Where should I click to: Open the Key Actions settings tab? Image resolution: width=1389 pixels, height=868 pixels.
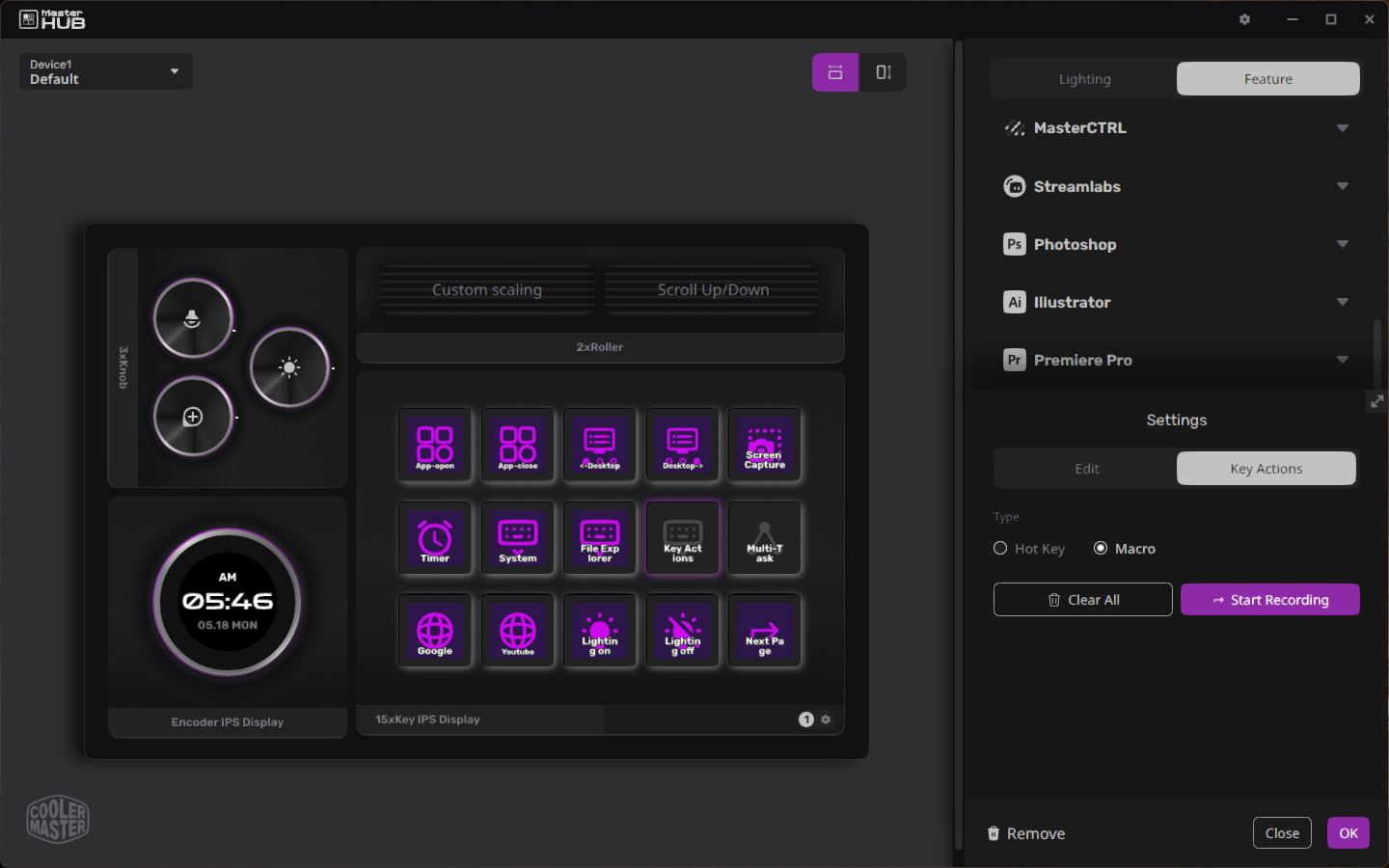coord(1266,469)
